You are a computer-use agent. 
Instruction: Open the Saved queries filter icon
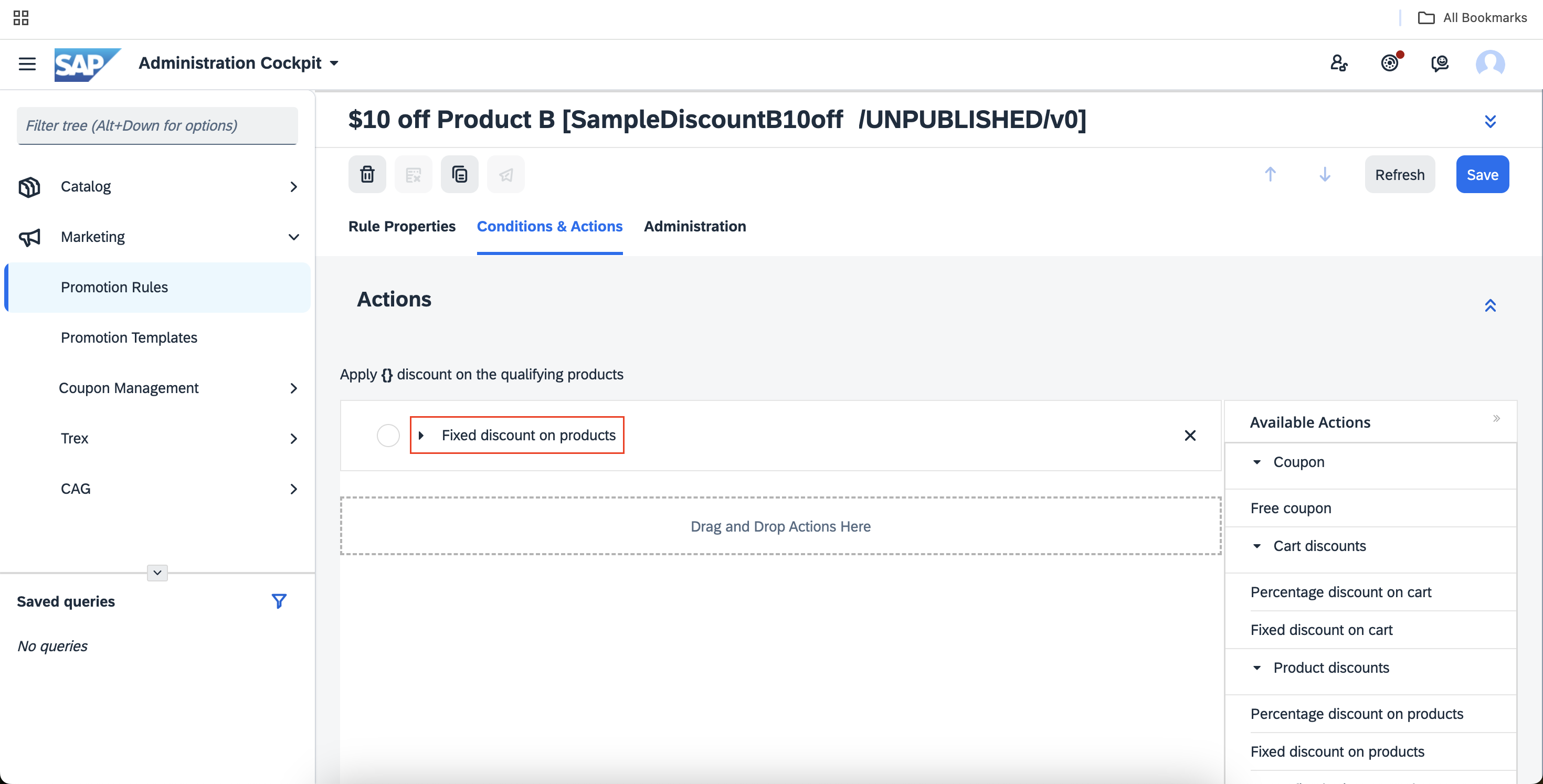[x=279, y=601]
